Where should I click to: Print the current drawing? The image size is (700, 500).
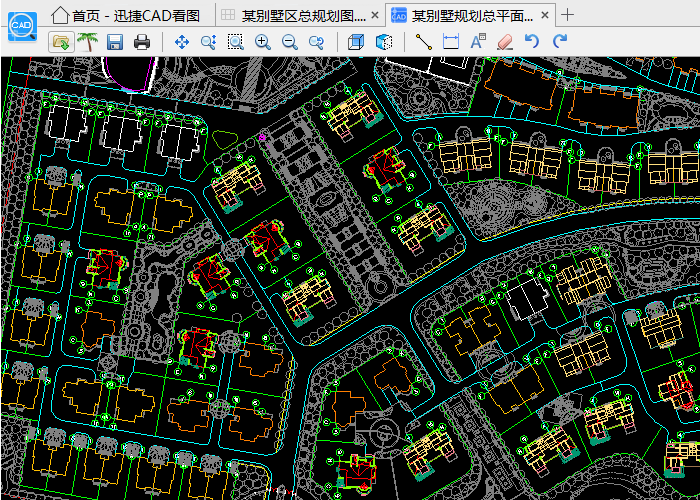tap(142, 42)
